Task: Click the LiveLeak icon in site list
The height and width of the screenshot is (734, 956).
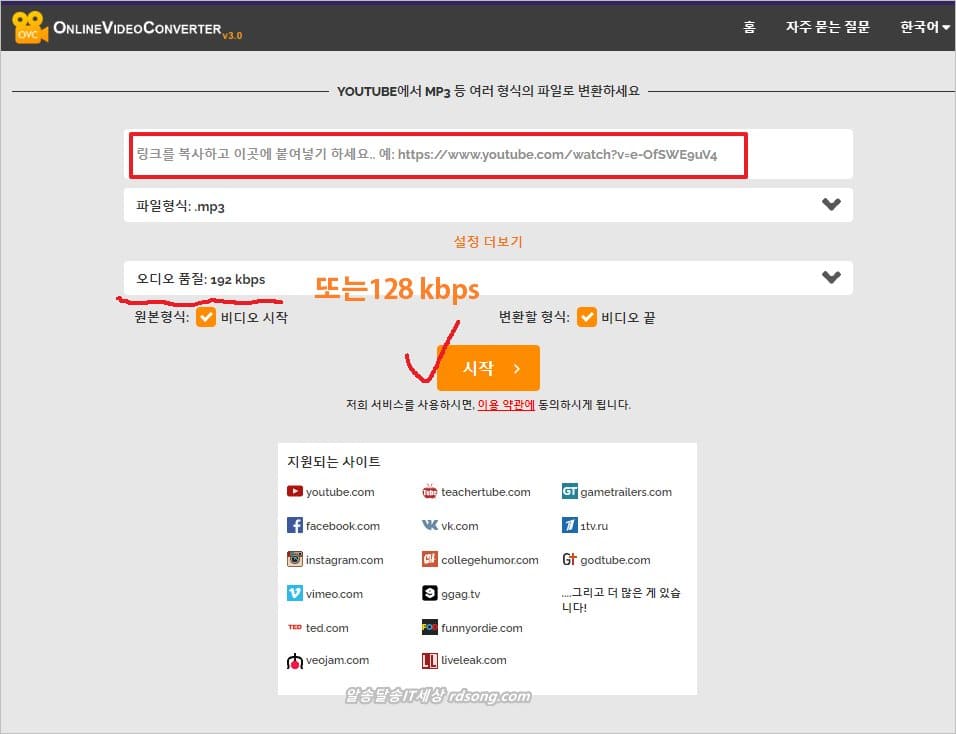Action: tap(429, 661)
